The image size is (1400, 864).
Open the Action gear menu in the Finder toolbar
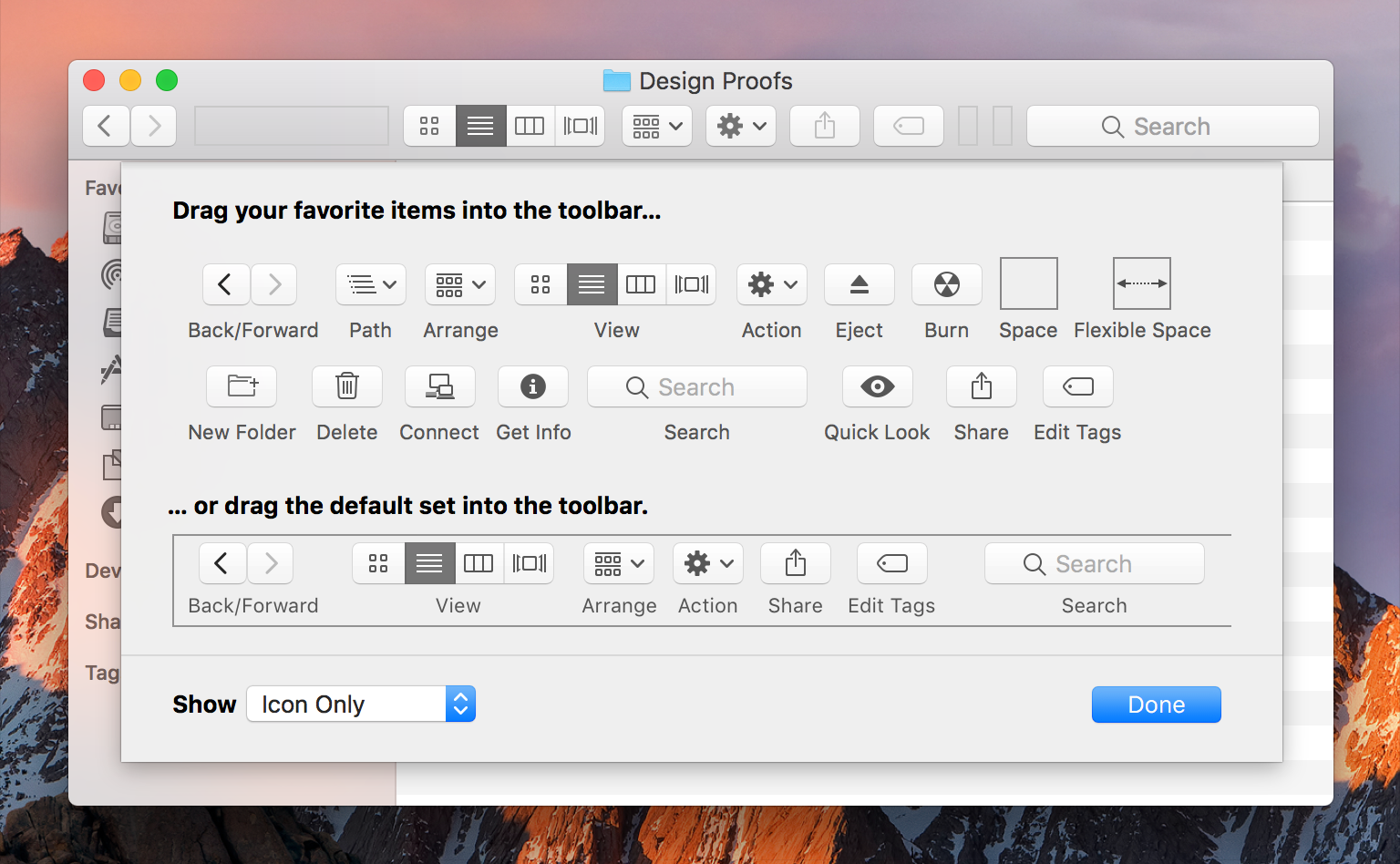tap(741, 126)
